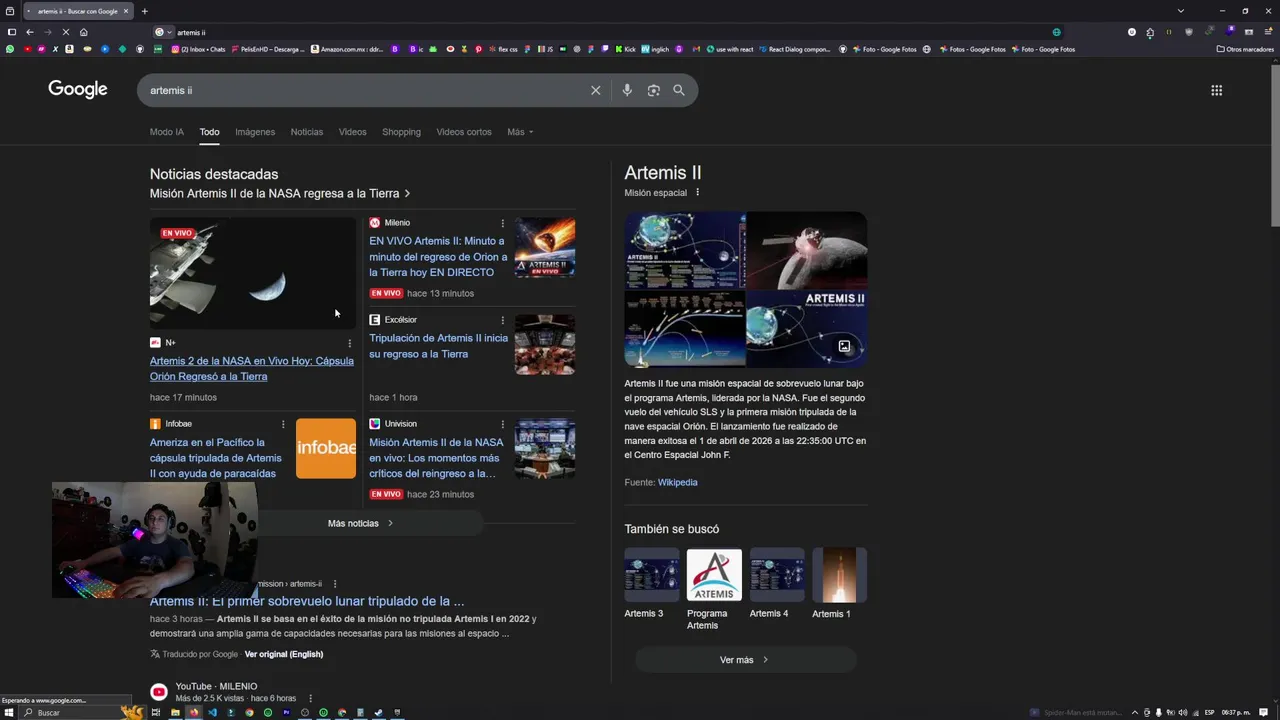Switch to Videos cortos tab
This screenshot has height=720, width=1280.
(464, 132)
